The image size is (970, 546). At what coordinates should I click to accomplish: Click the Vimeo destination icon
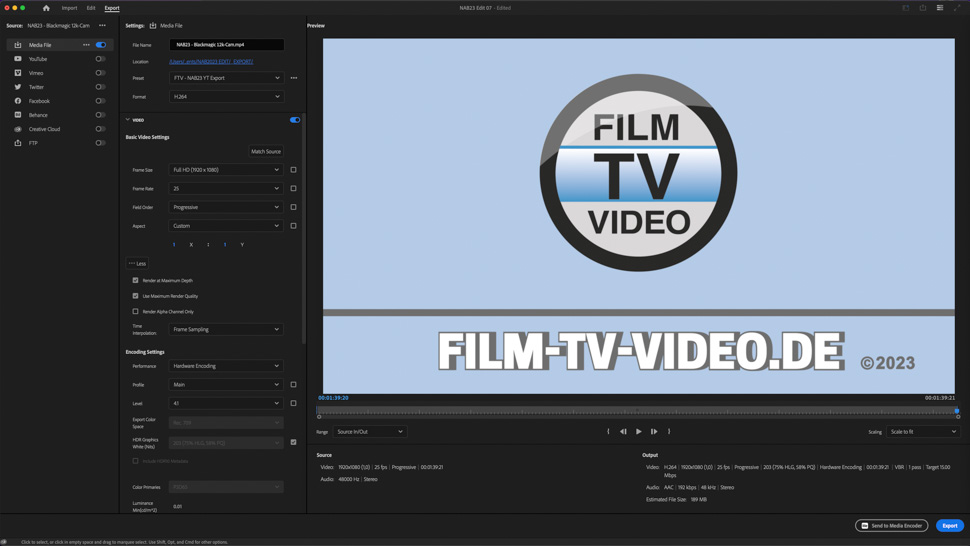click(18, 73)
